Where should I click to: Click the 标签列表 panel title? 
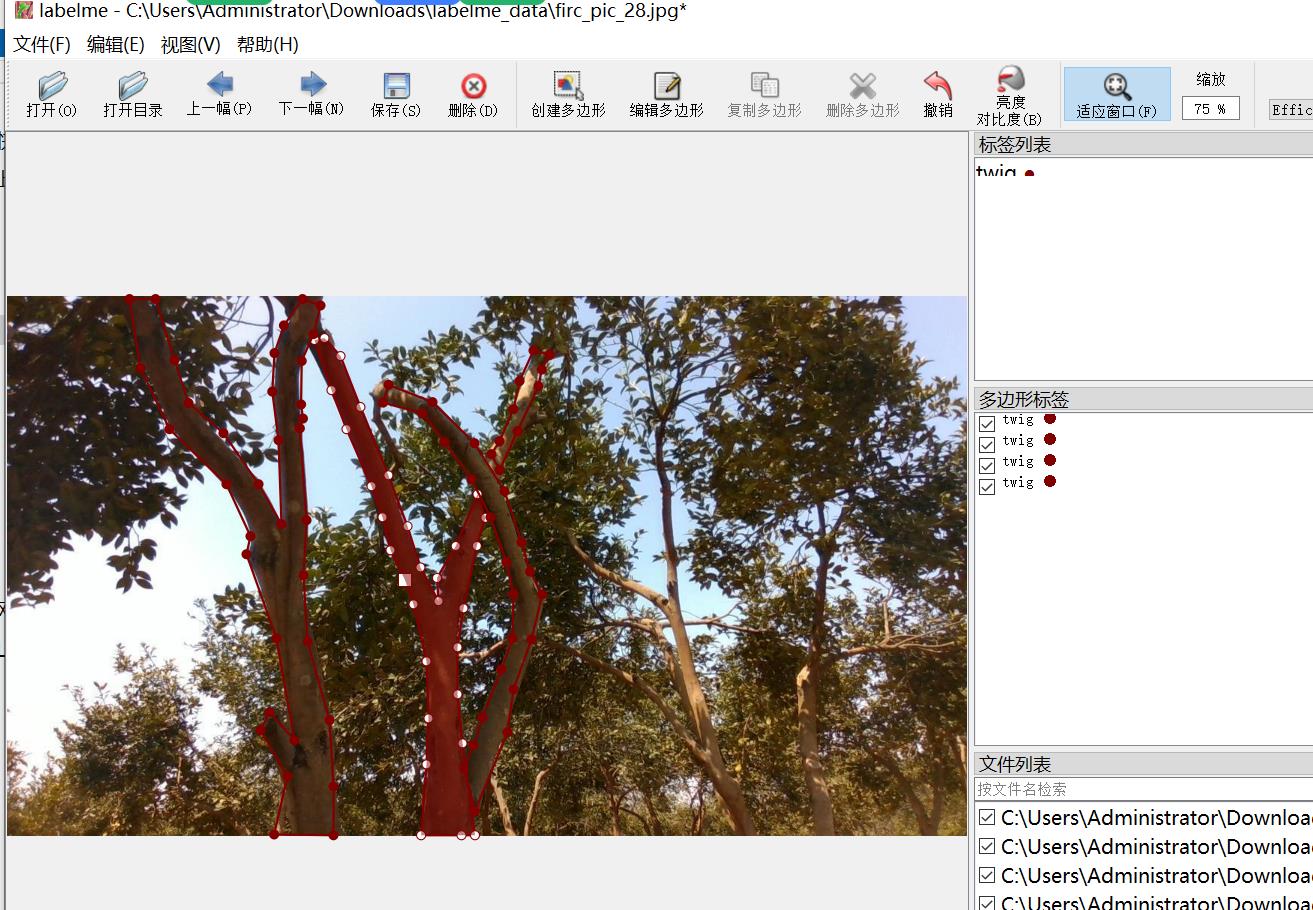(x=1015, y=145)
